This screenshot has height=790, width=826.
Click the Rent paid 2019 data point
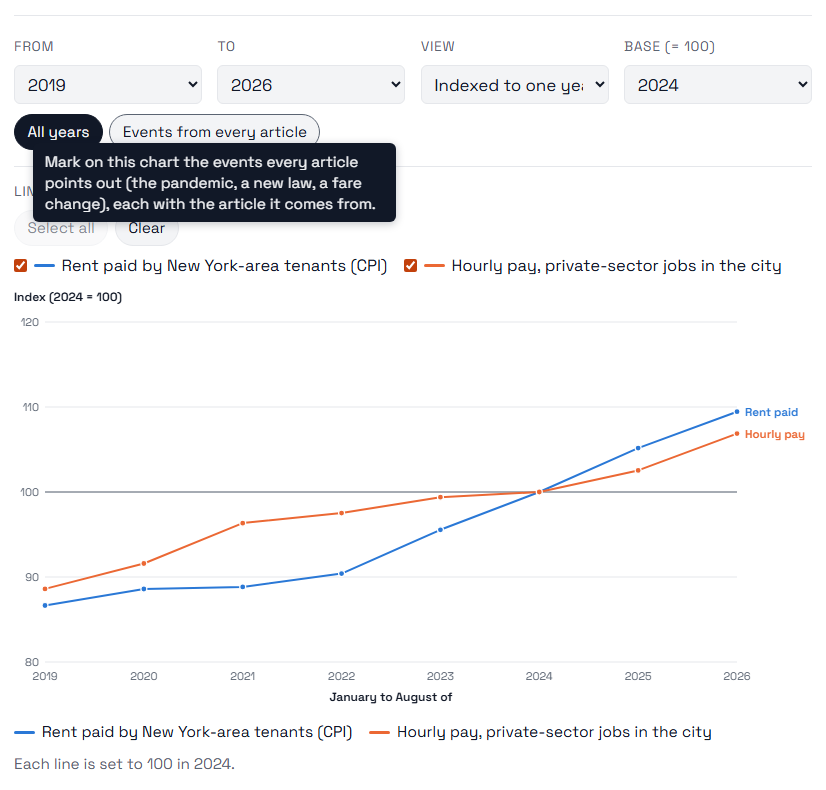[45, 606]
